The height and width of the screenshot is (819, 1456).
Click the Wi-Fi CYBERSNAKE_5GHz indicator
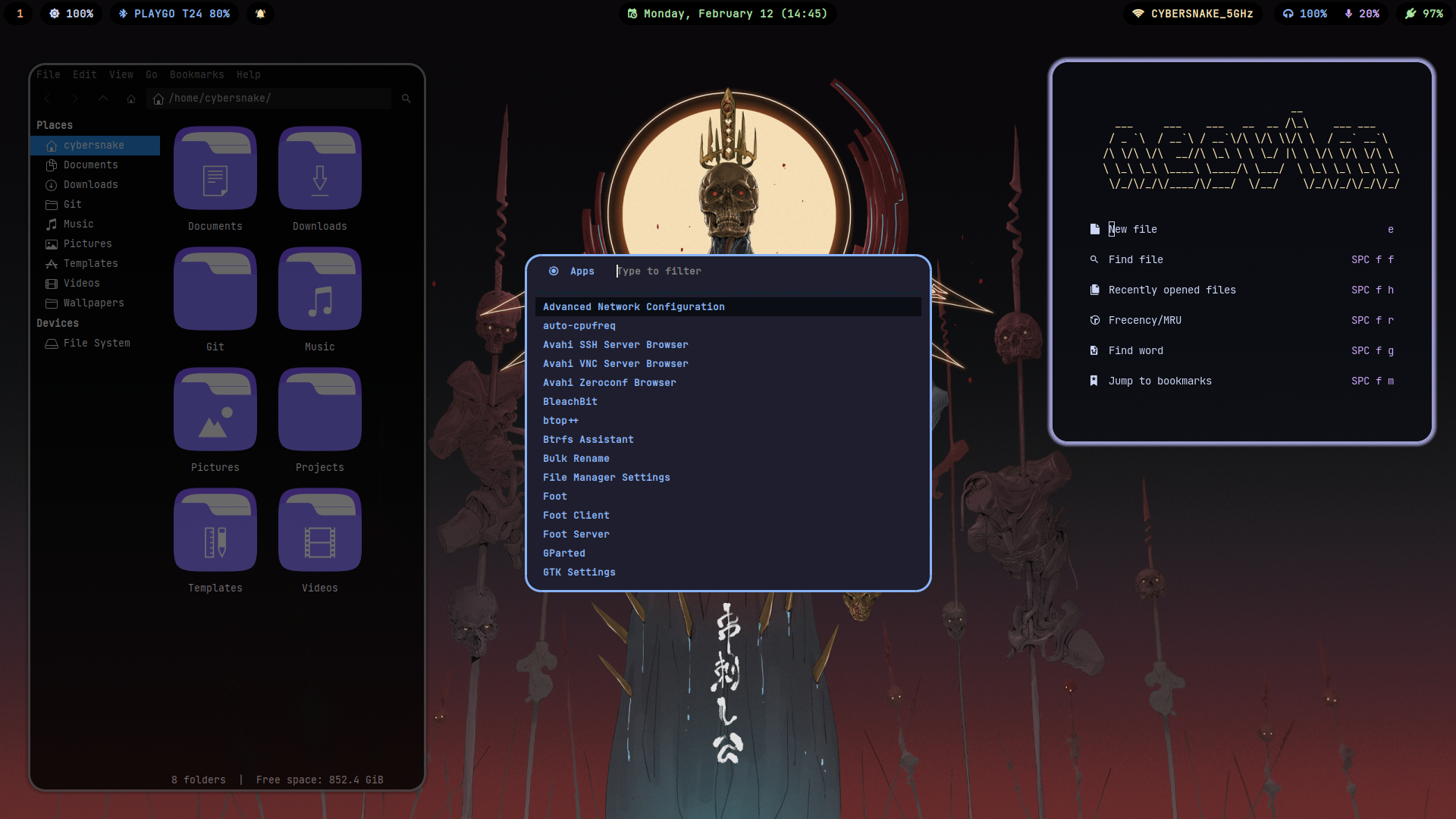1193,14
